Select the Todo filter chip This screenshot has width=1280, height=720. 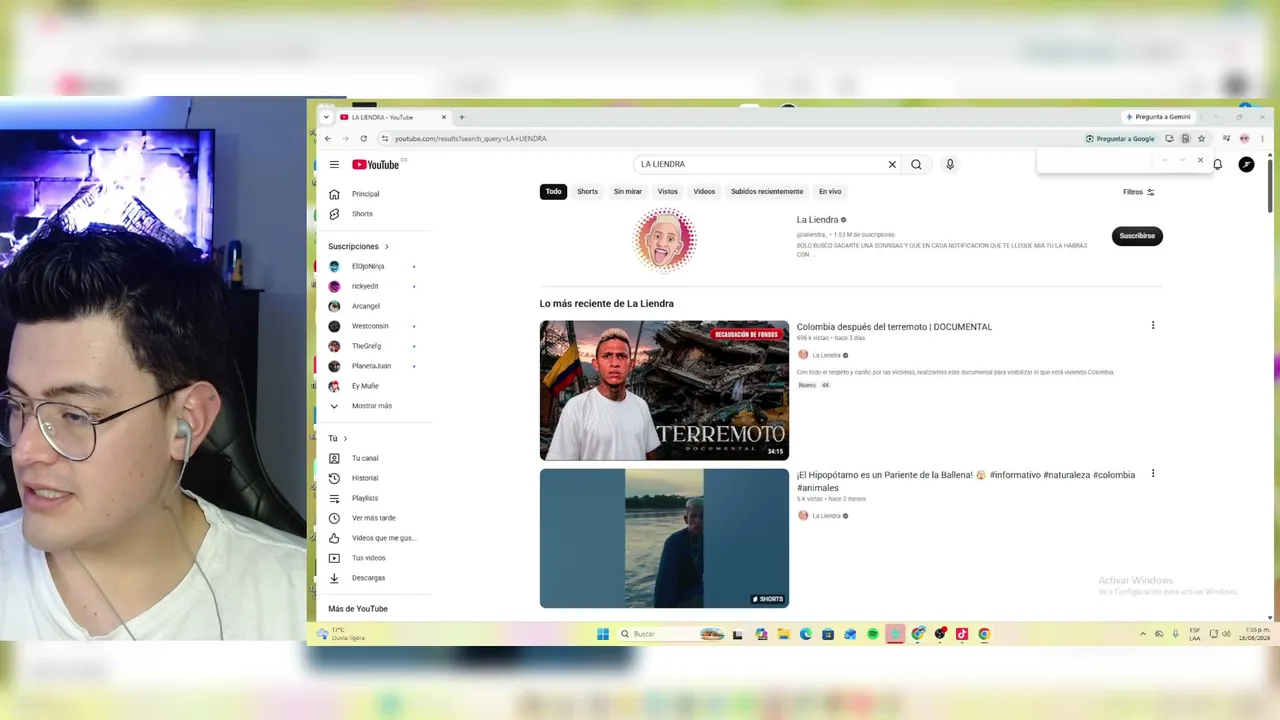point(553,192)
